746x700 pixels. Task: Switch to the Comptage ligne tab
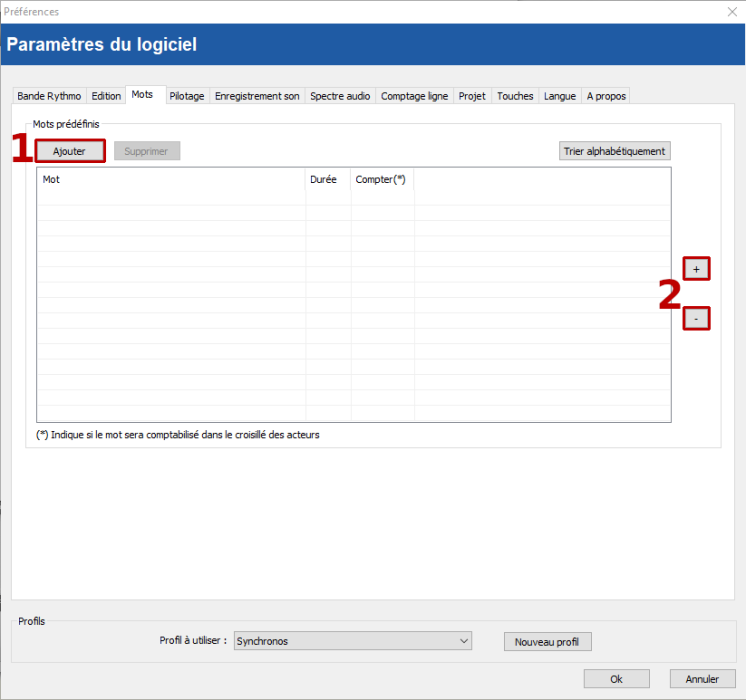414,96
